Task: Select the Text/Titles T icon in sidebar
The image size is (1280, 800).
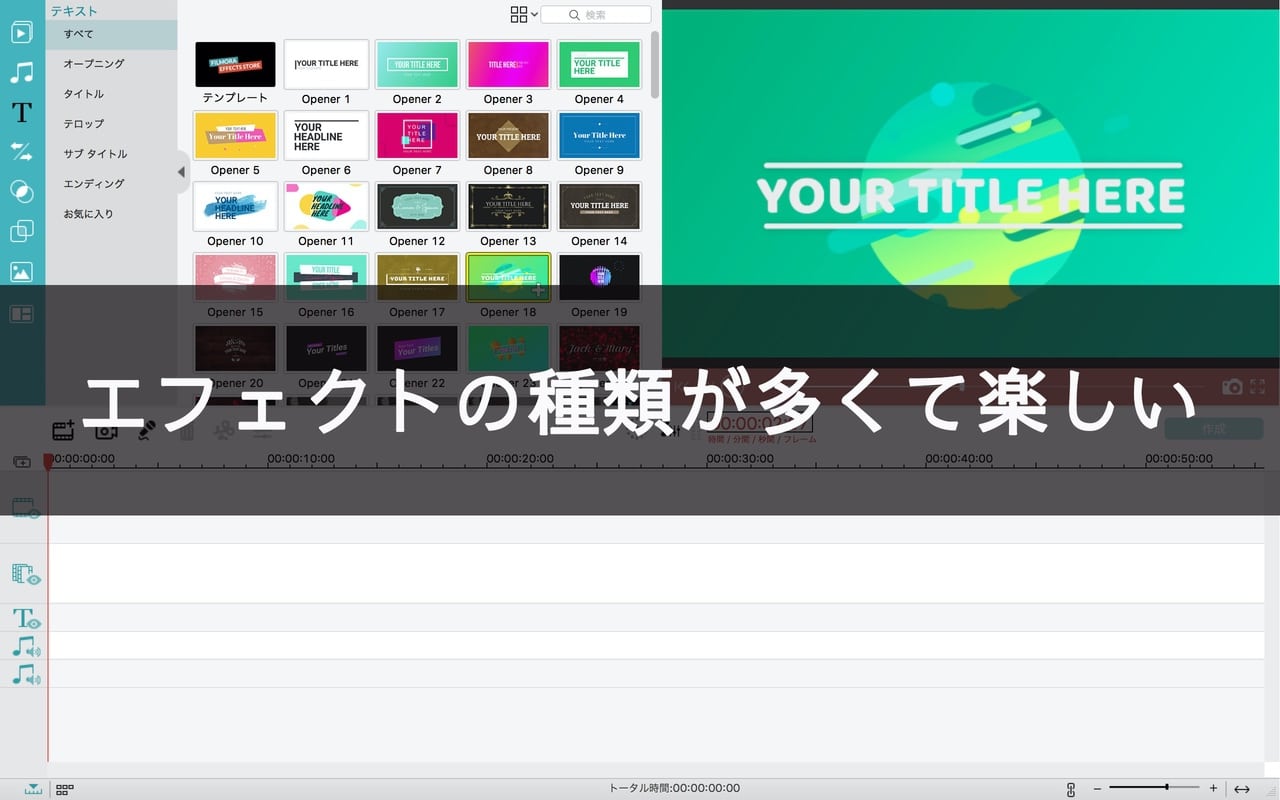Action: pyautogui.click(x=21, y=112)
